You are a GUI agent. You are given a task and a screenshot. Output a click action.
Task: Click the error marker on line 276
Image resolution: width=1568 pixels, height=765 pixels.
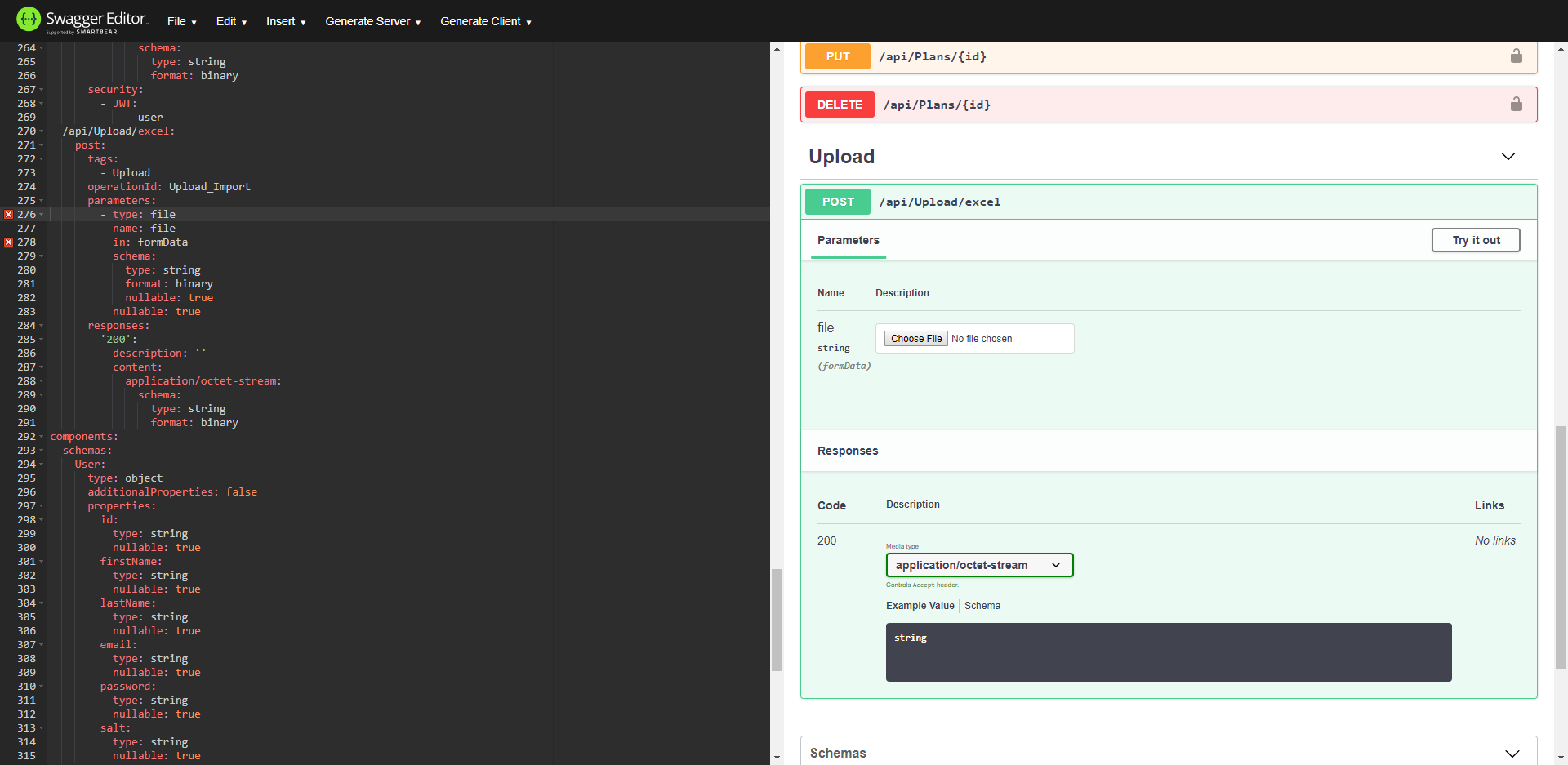(7, 214)
